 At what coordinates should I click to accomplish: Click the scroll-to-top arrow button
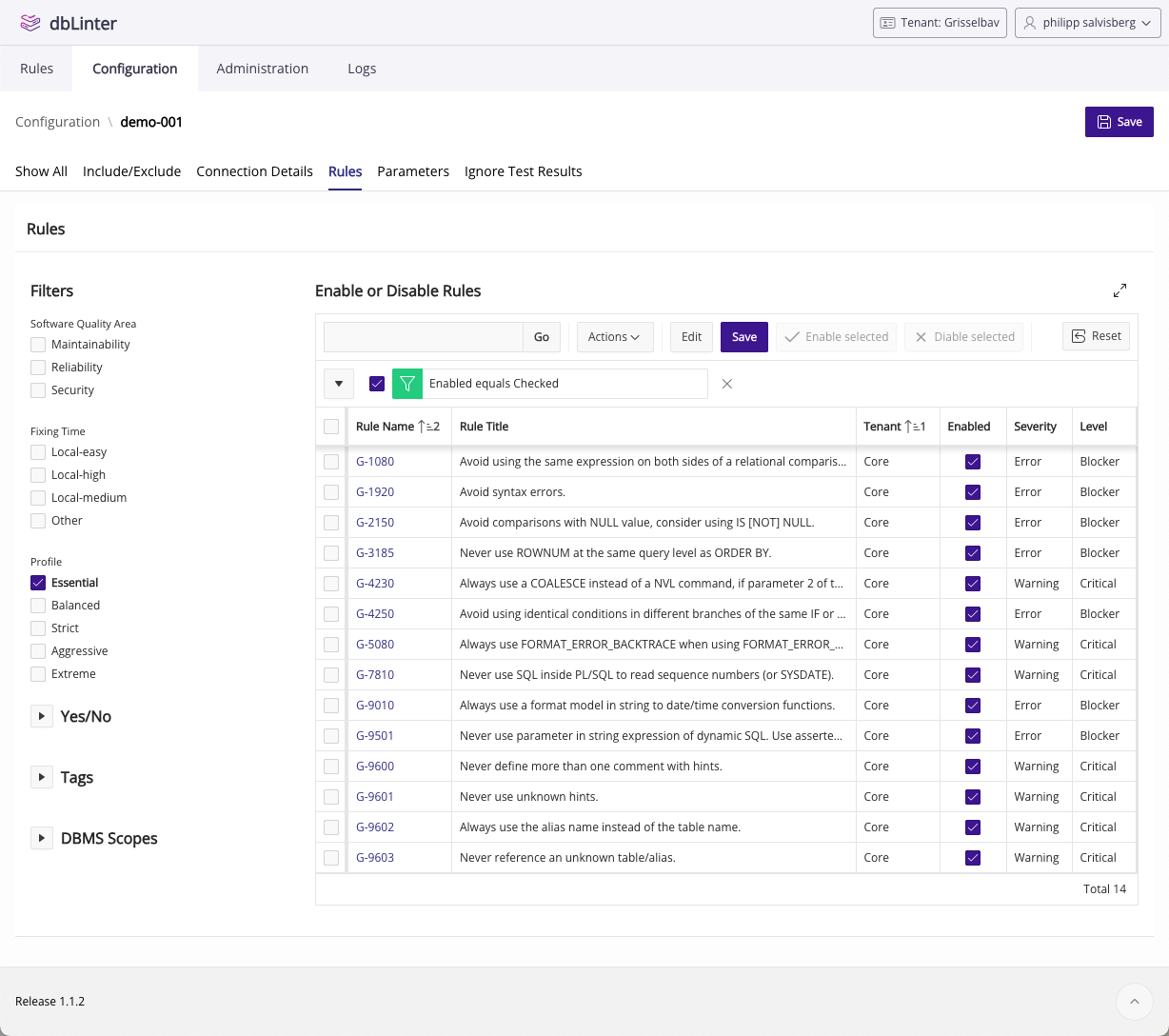tap(1134, 1002)
